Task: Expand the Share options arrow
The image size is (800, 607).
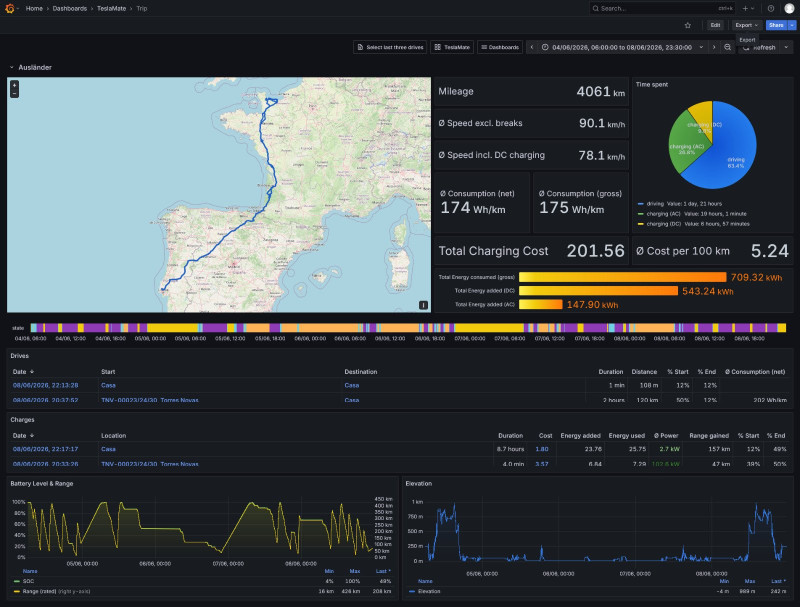Action: (792, 25)
